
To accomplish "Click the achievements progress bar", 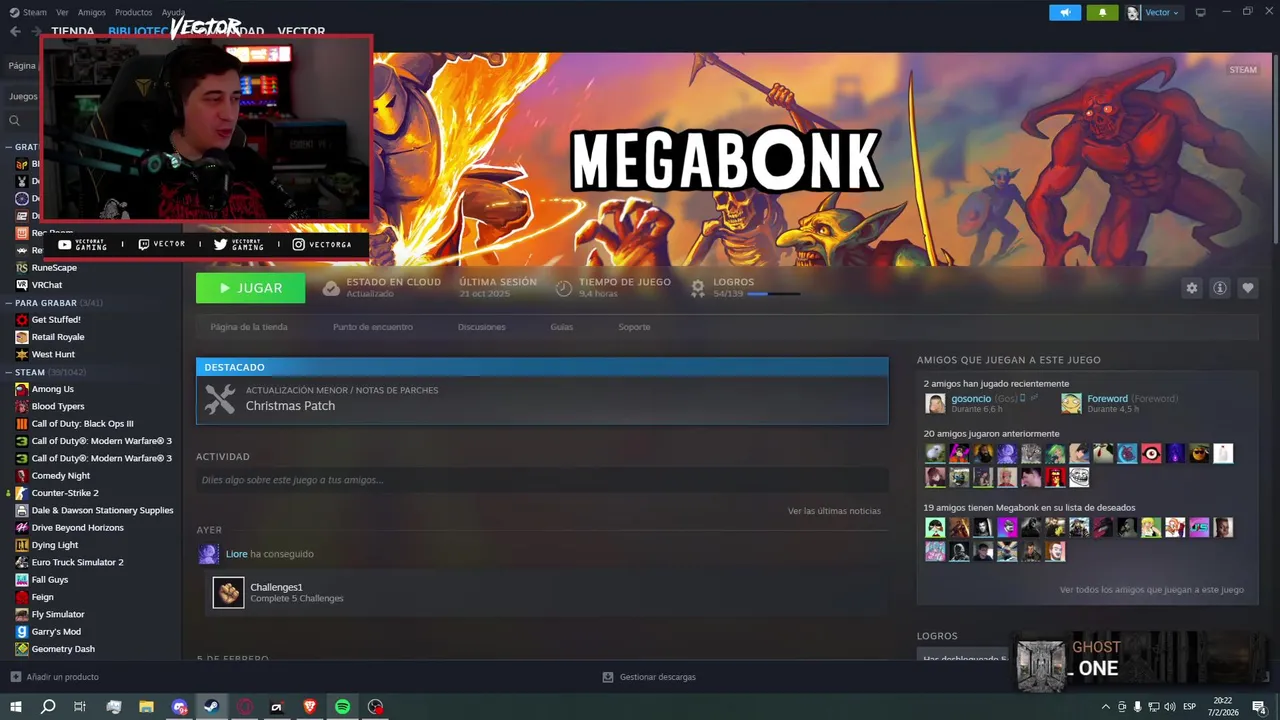I will [x=773, y=294].
